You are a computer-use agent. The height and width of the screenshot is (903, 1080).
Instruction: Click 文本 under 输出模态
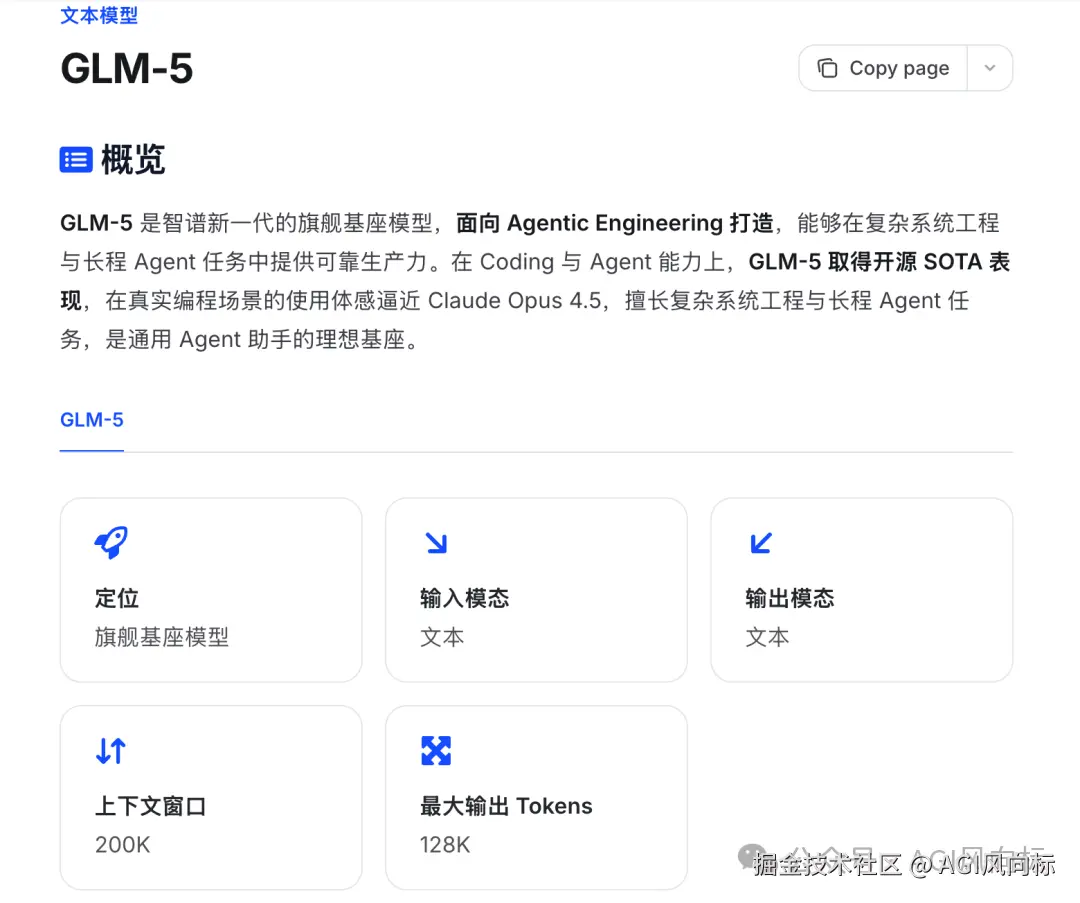click(x=767, y=637)
